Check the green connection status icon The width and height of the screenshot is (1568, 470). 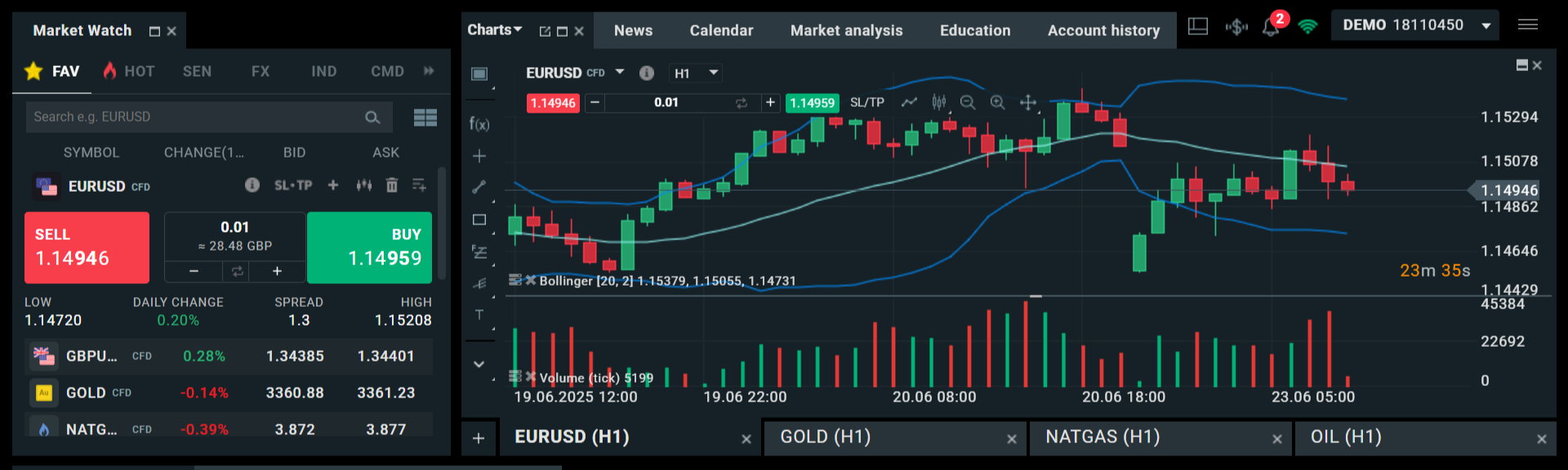(x=1307, y=27)
